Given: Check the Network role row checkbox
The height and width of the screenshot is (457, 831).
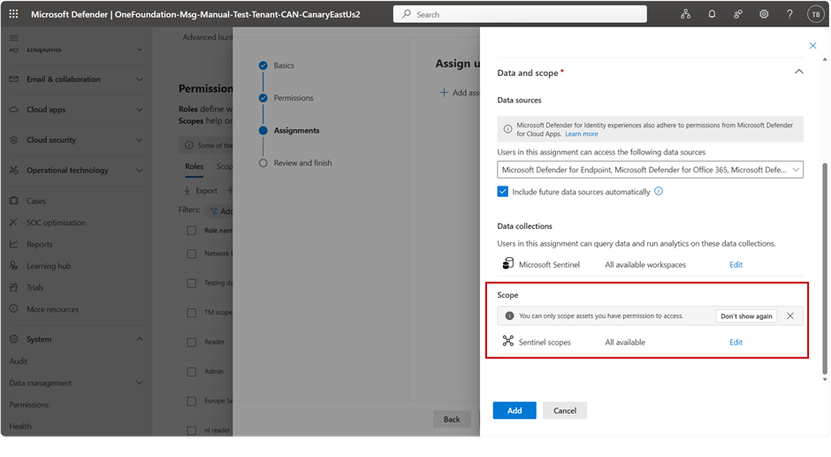Looking at the screenshot, I should [x=191, y=254].
